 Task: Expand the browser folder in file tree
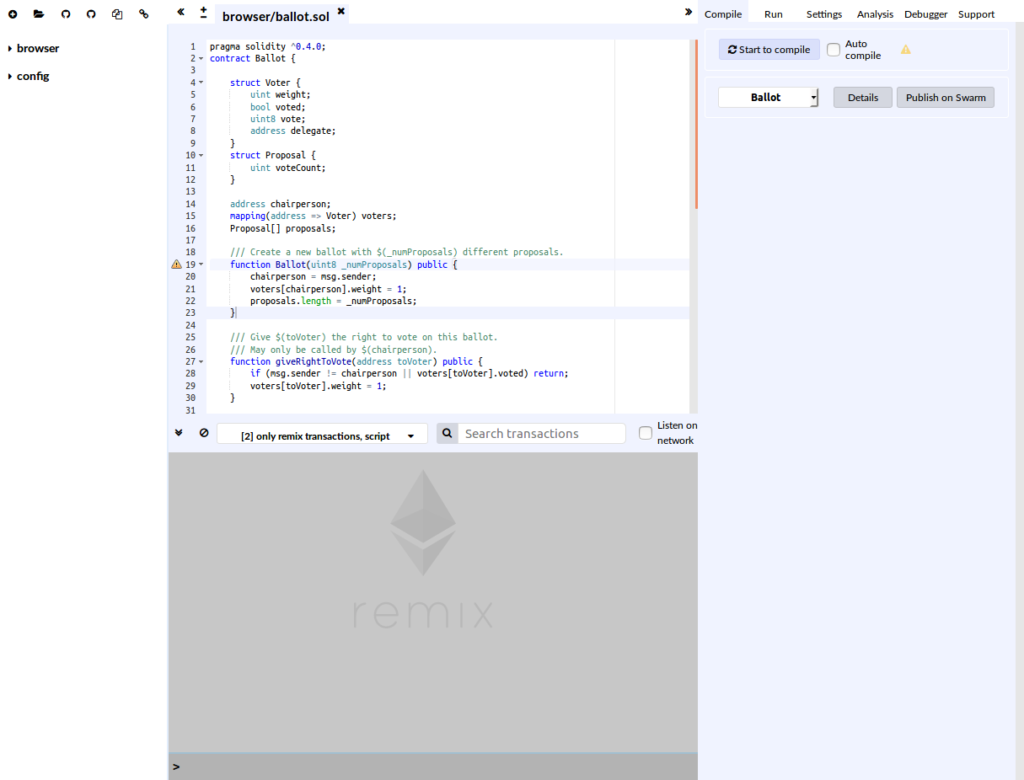click(37, 48)
